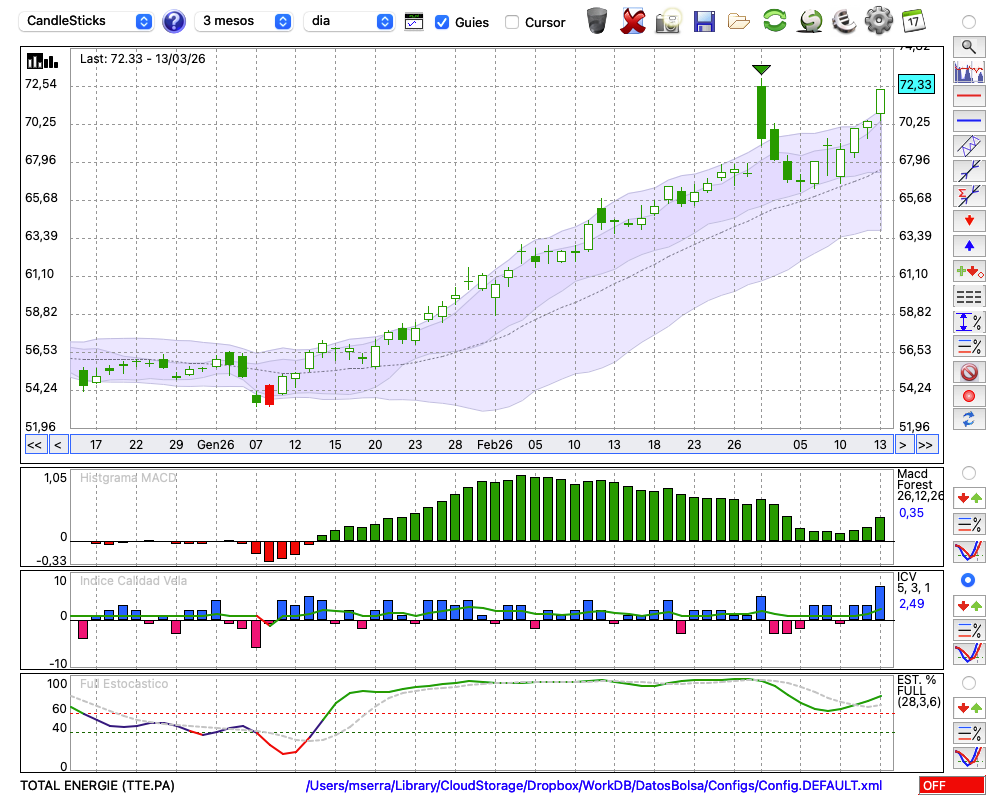Uncheck the Guies checkbox
The height and width of the screenshot is (800, 1000).
pos(442,21)
